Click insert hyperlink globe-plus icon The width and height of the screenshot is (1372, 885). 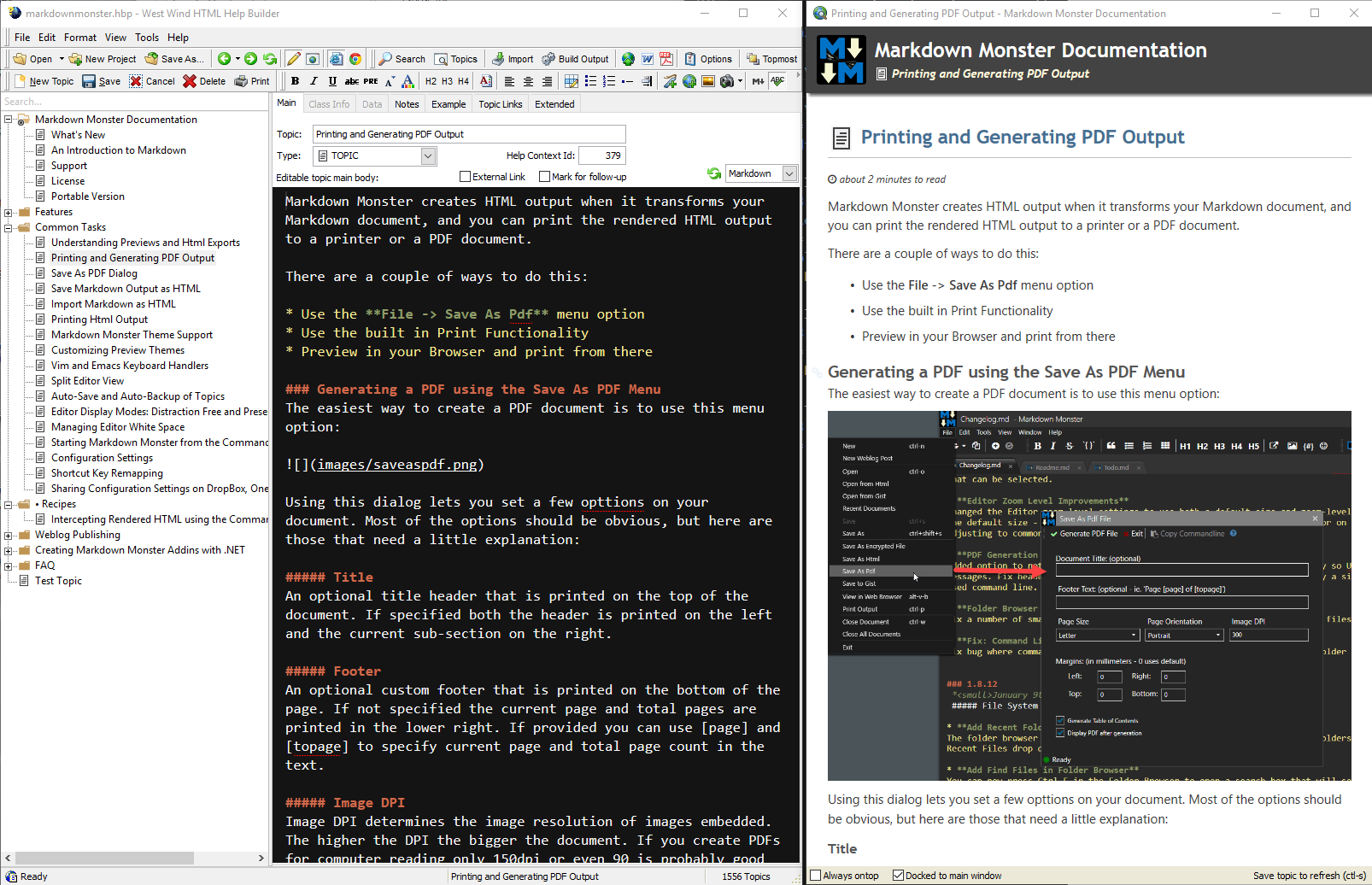click(x=689, y=81)
